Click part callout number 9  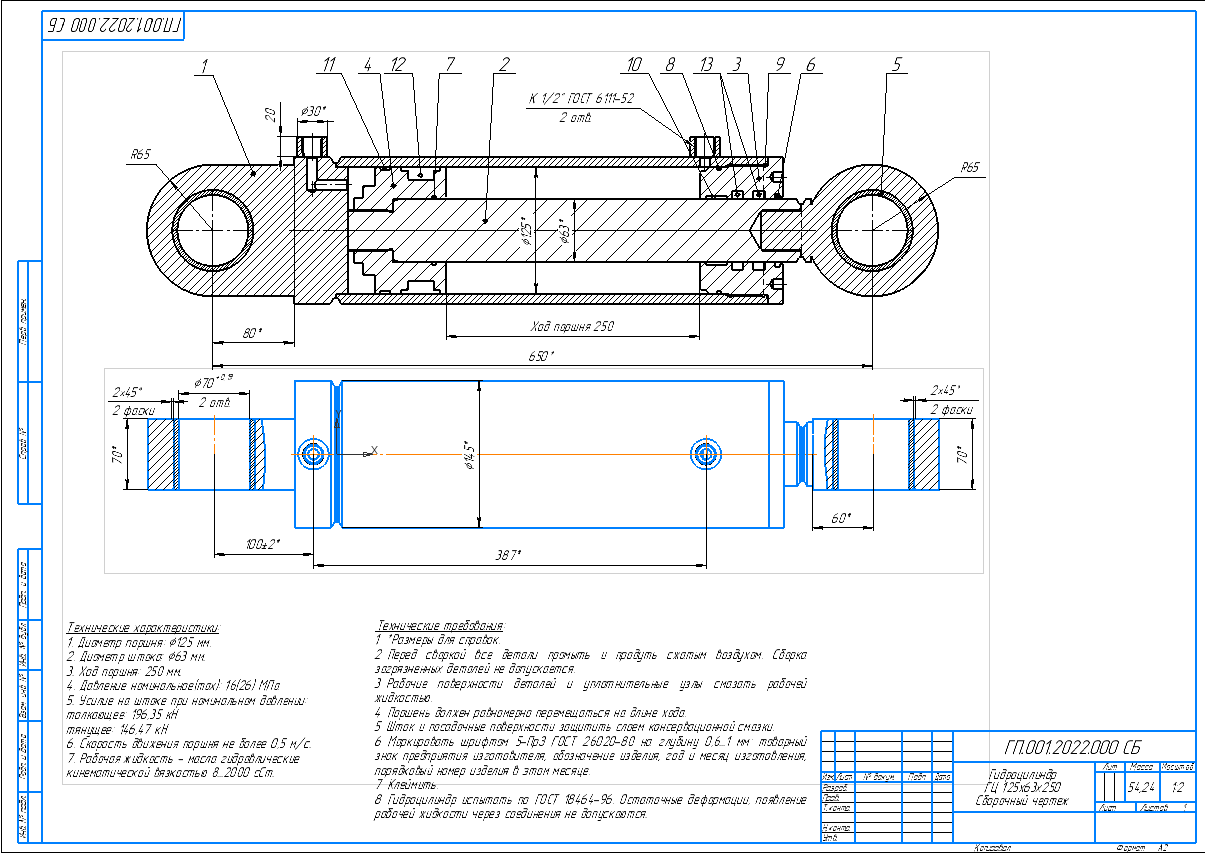[x=780, y=65]
